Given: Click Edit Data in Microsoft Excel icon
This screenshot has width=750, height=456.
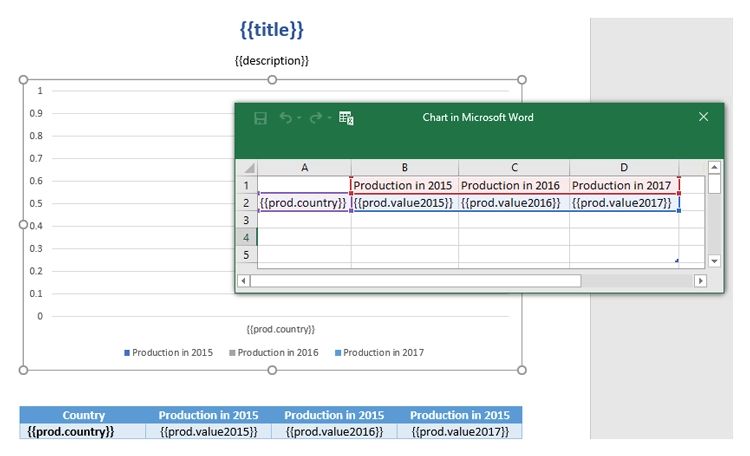Looking at the screenshot, I should pos(346,118).
